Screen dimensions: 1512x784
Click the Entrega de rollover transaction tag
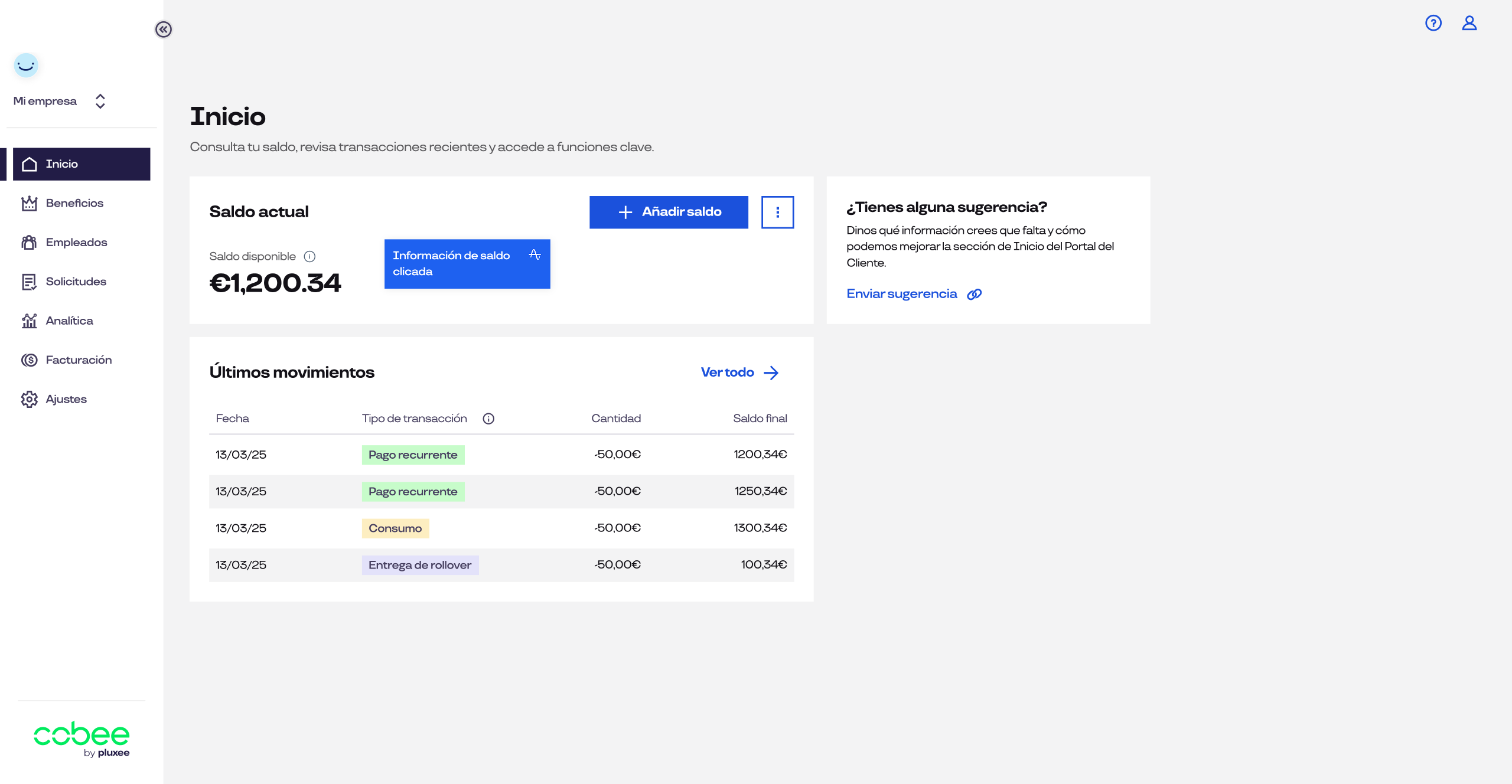420,565
